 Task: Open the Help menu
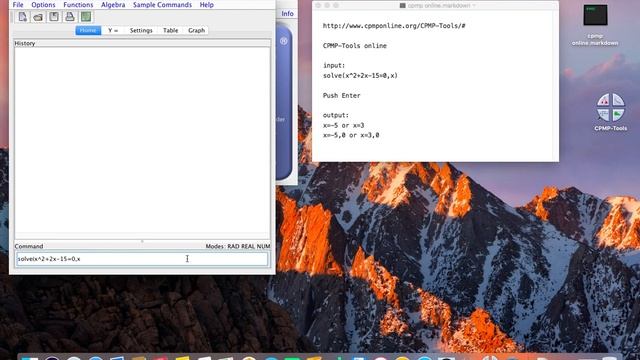(207, 5)
